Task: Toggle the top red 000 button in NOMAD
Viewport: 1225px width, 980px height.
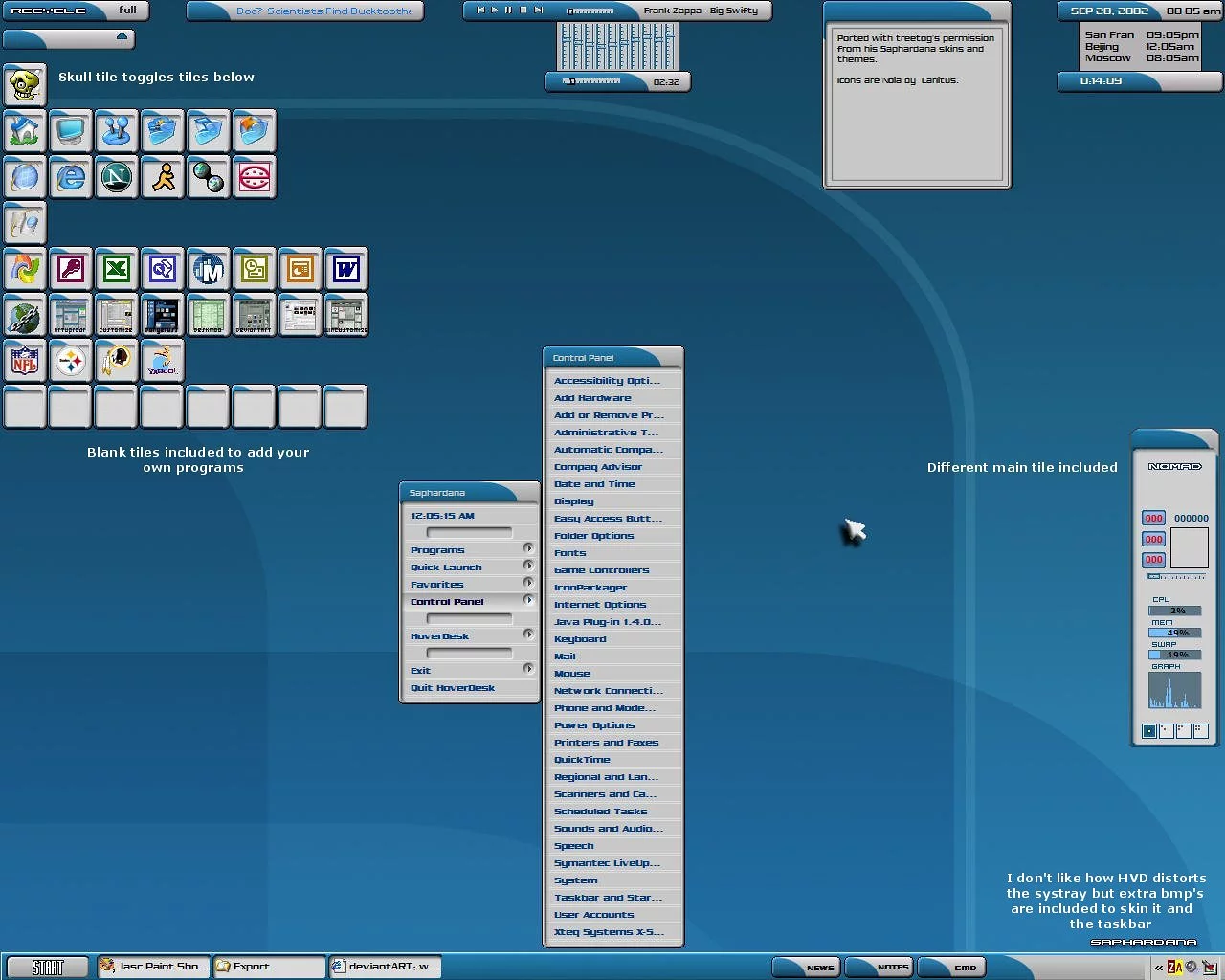Action: pyautogui.click(x=1154, y=519)
